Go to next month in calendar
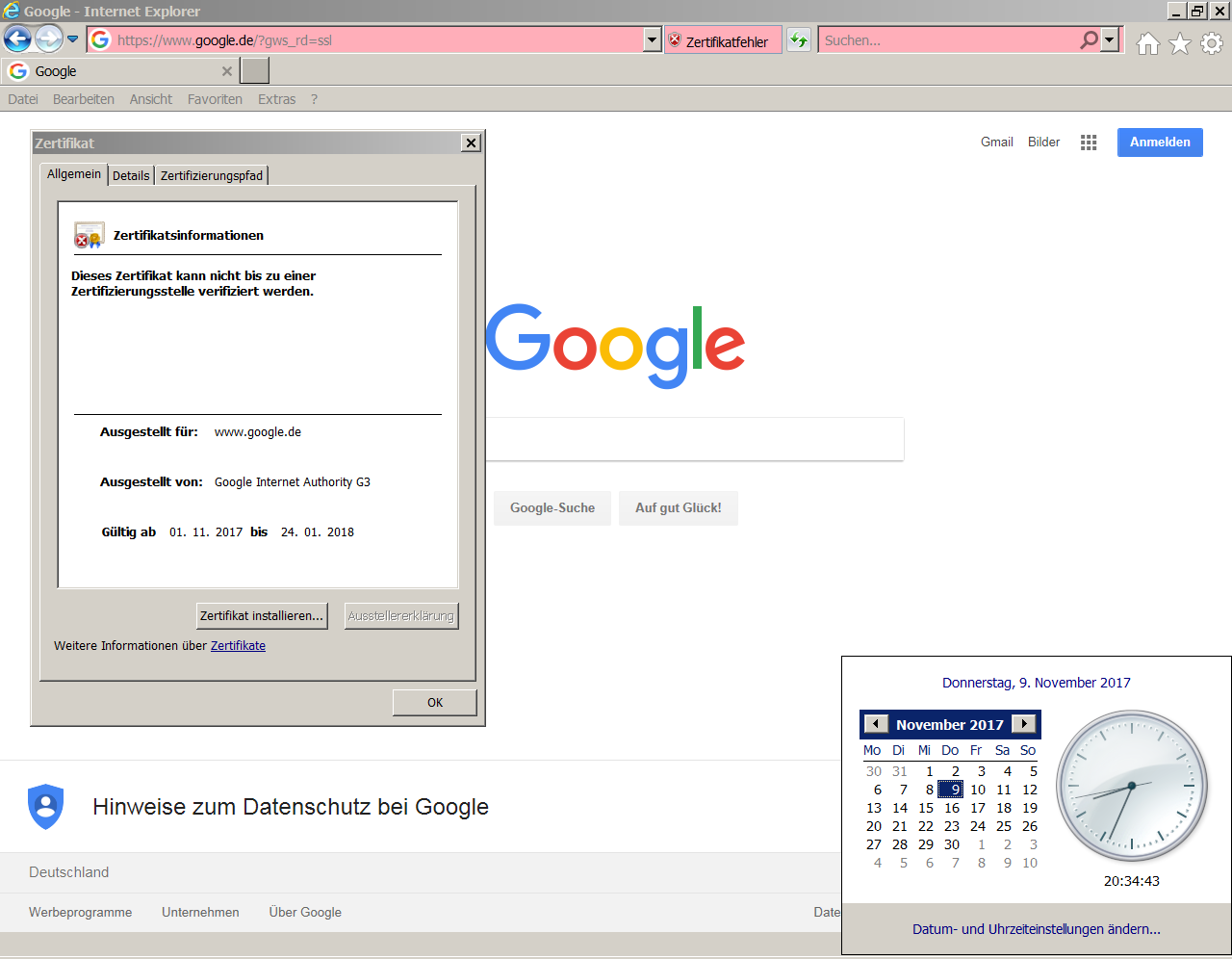 (1024, 724)
